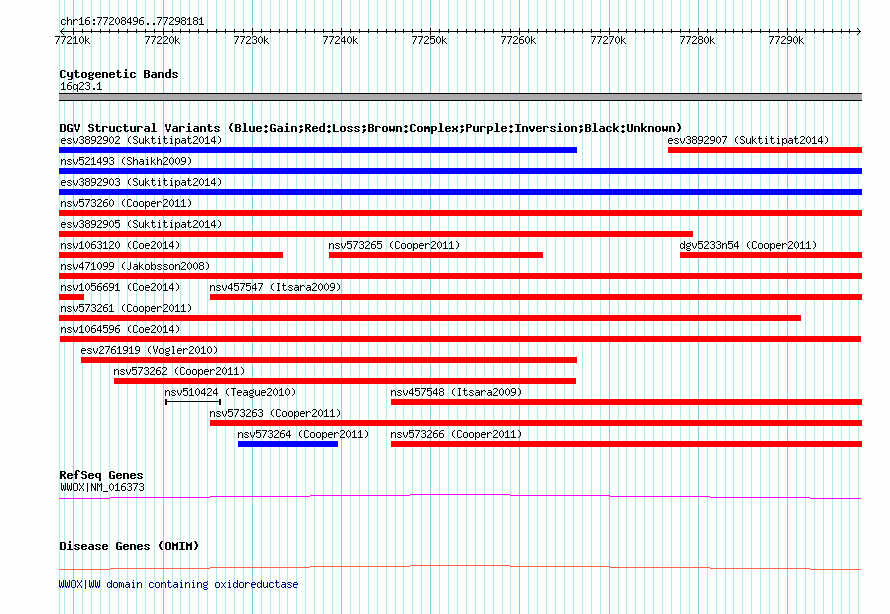The image size is (890, 614).
Task: Click the nsv457547 red loss bar
Action: [536, 297]
